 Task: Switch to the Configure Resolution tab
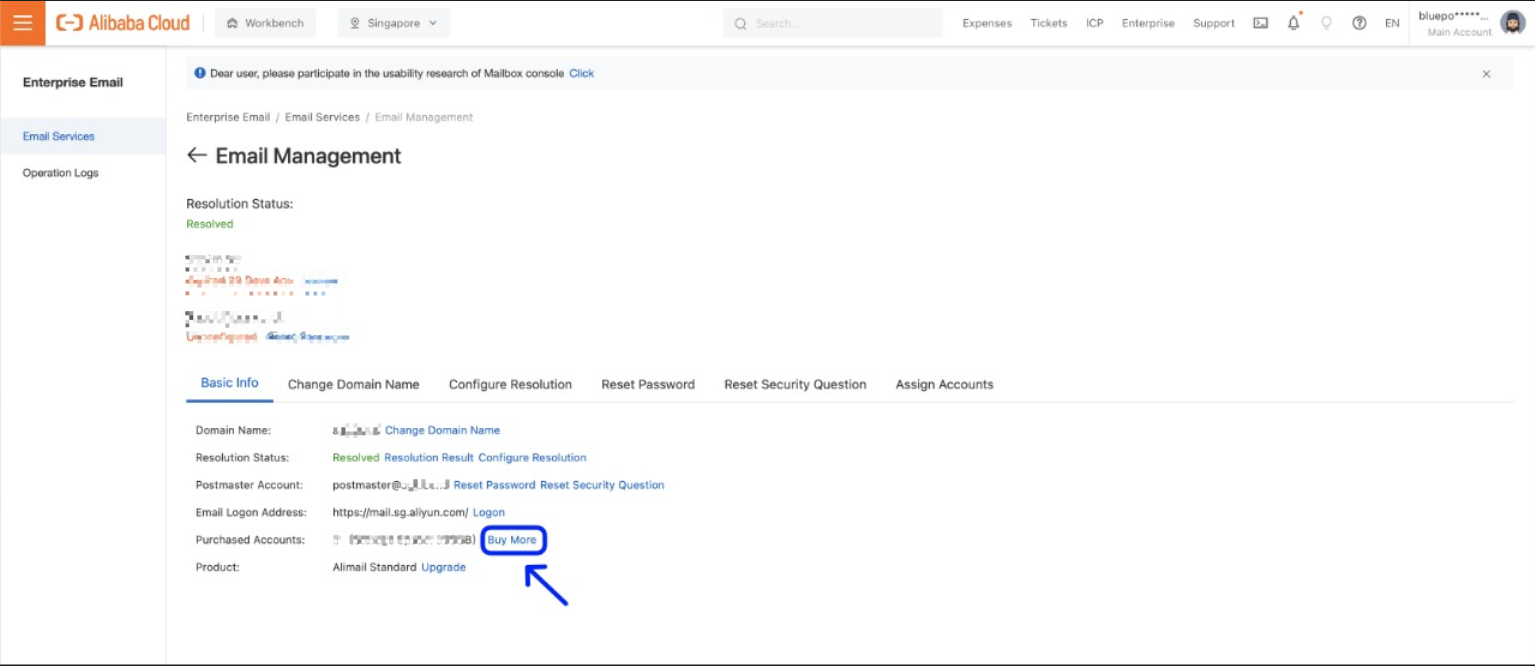click(x=510, y=384)
